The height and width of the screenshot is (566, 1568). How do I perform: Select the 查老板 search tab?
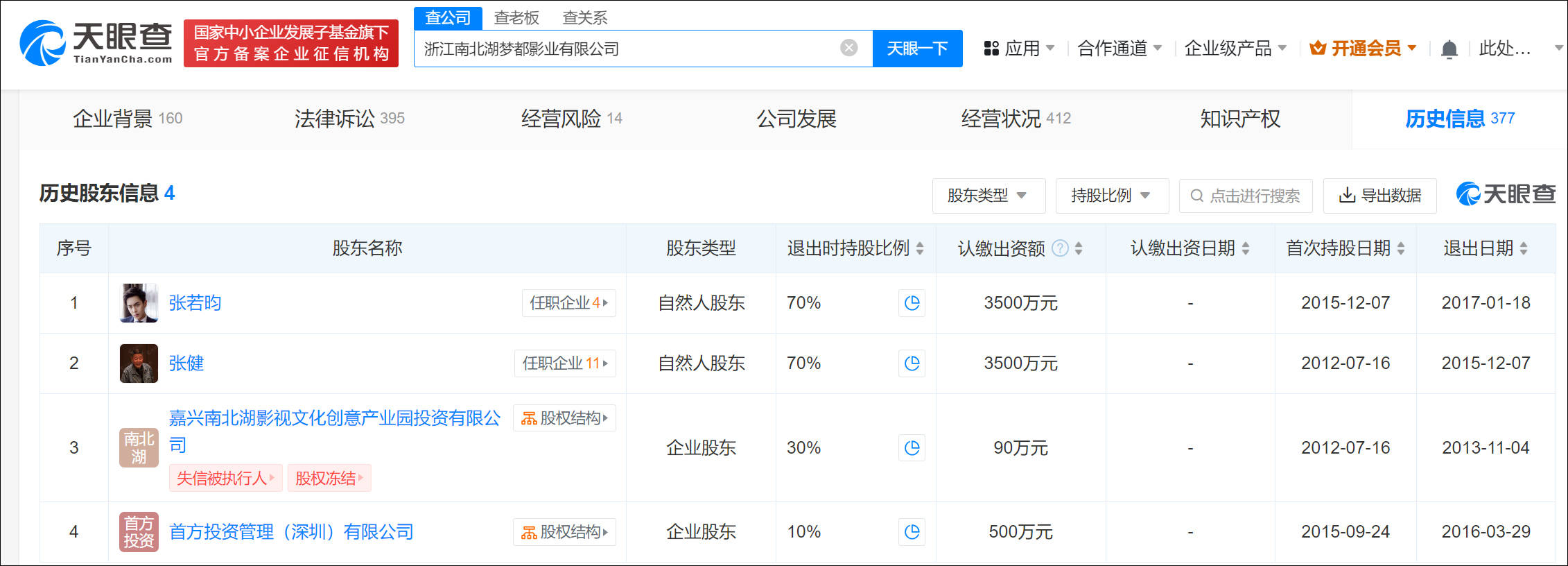click(x=516, y=18)
